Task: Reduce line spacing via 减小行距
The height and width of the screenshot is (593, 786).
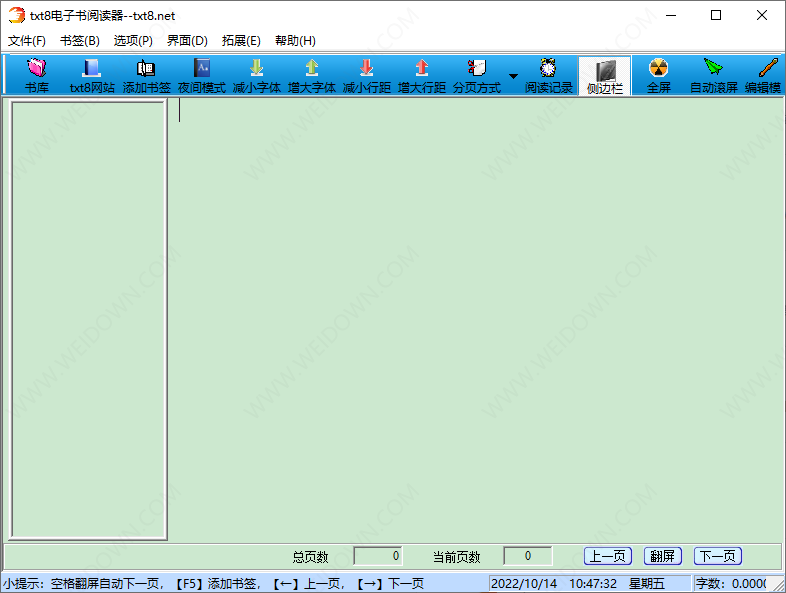Action: 367,75
